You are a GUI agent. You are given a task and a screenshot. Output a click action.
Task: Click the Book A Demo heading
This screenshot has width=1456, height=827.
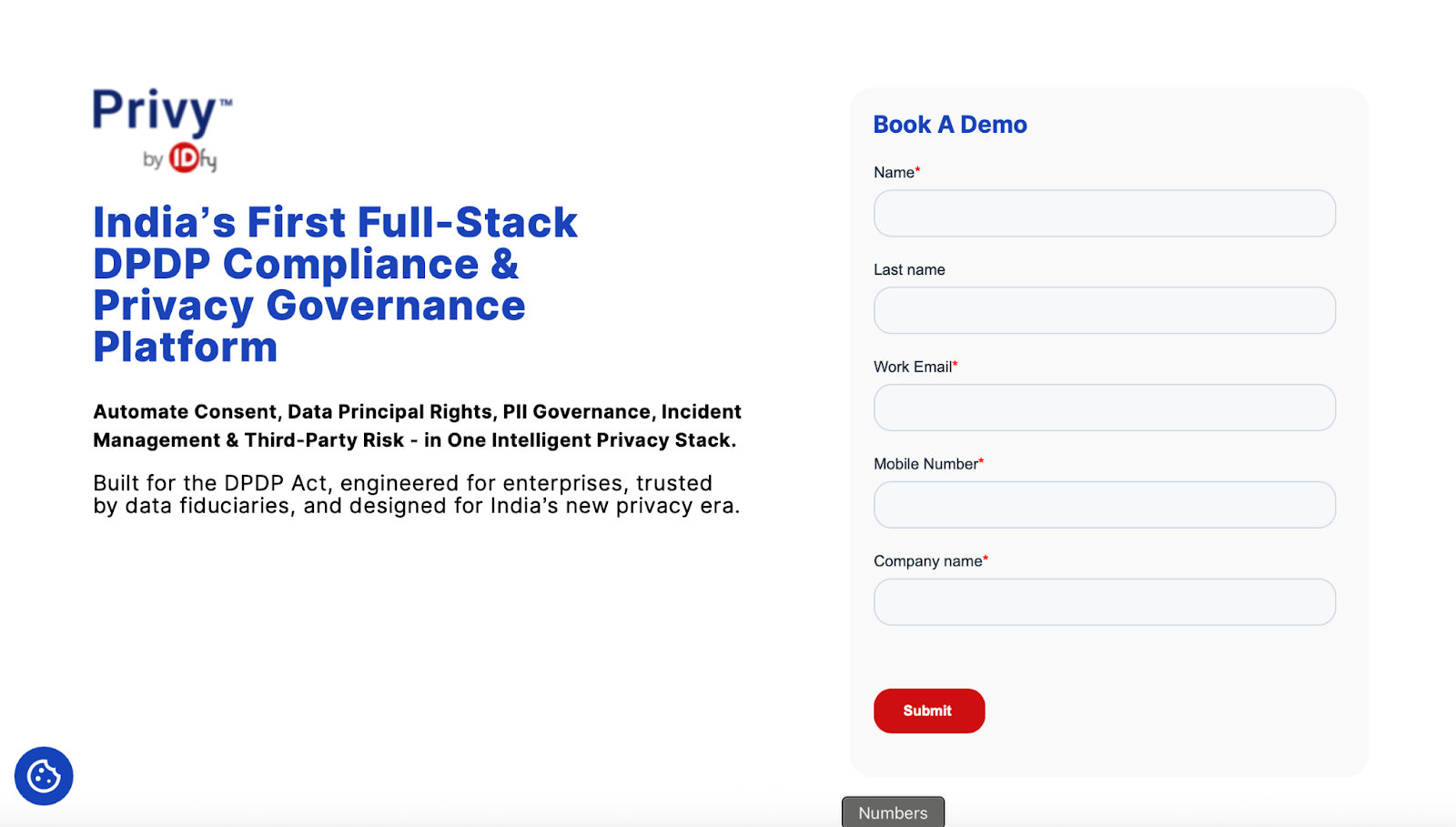(x=949, y=125)
